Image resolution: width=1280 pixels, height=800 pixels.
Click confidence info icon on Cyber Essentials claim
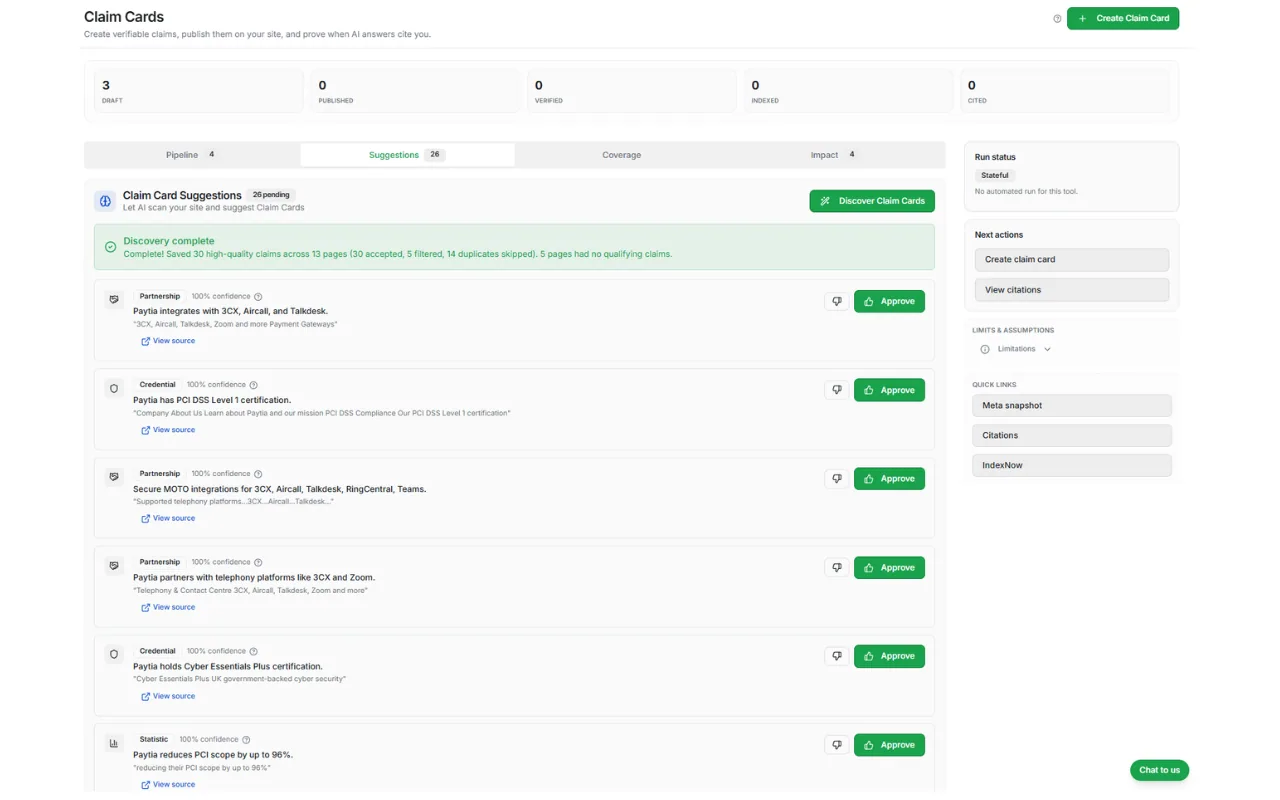pos(253,651)
